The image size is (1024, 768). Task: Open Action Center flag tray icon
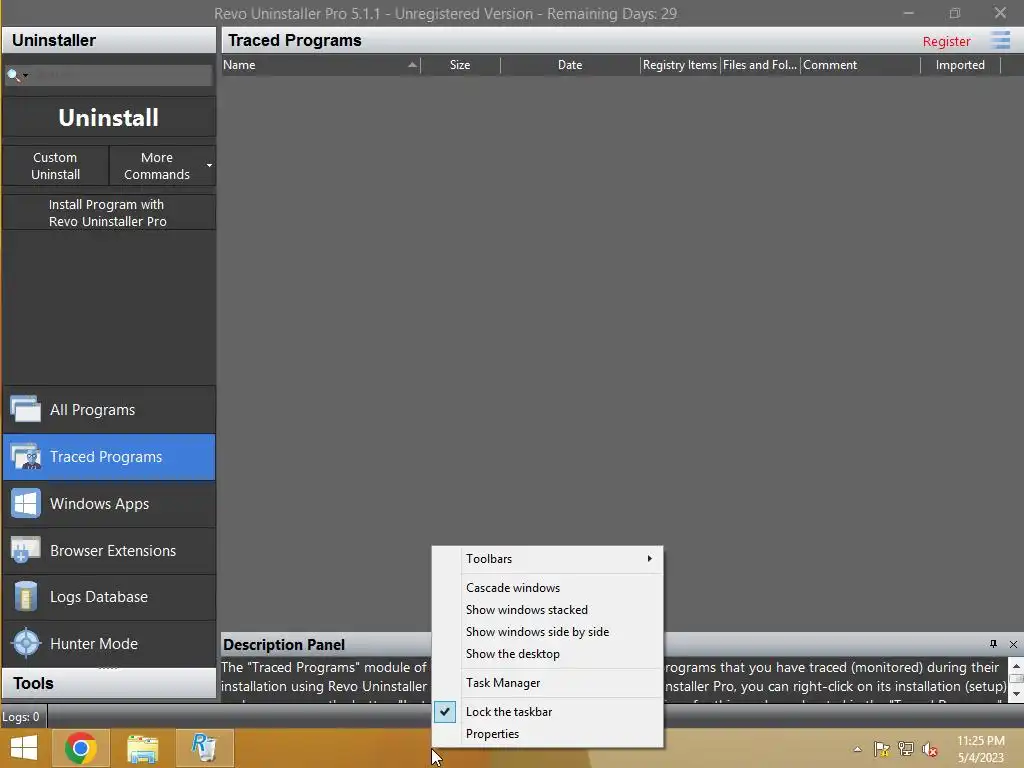click(882, 749)
